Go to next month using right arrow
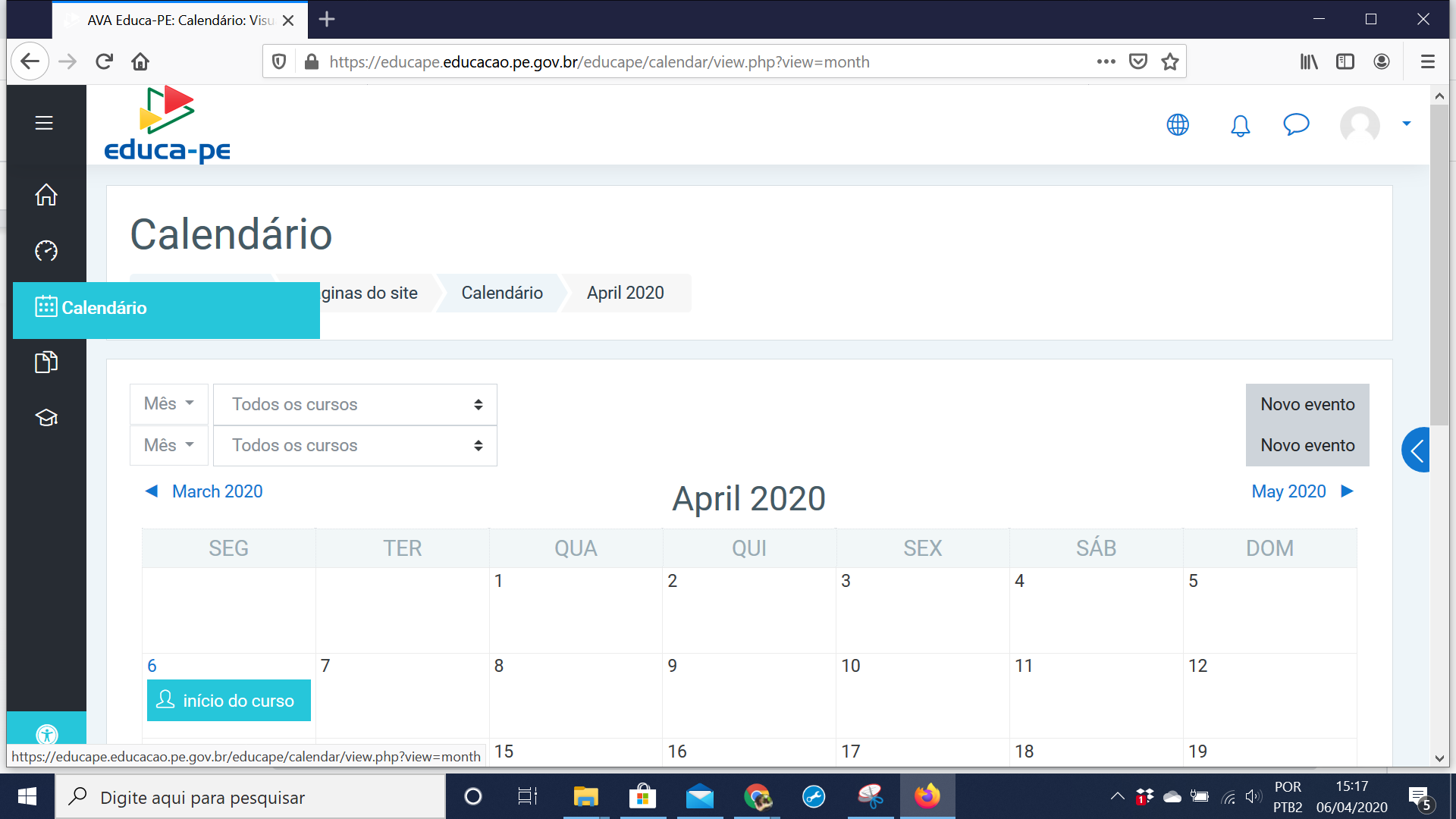The height and width of the screenshot is (819, 1456). coord(1348,491)
